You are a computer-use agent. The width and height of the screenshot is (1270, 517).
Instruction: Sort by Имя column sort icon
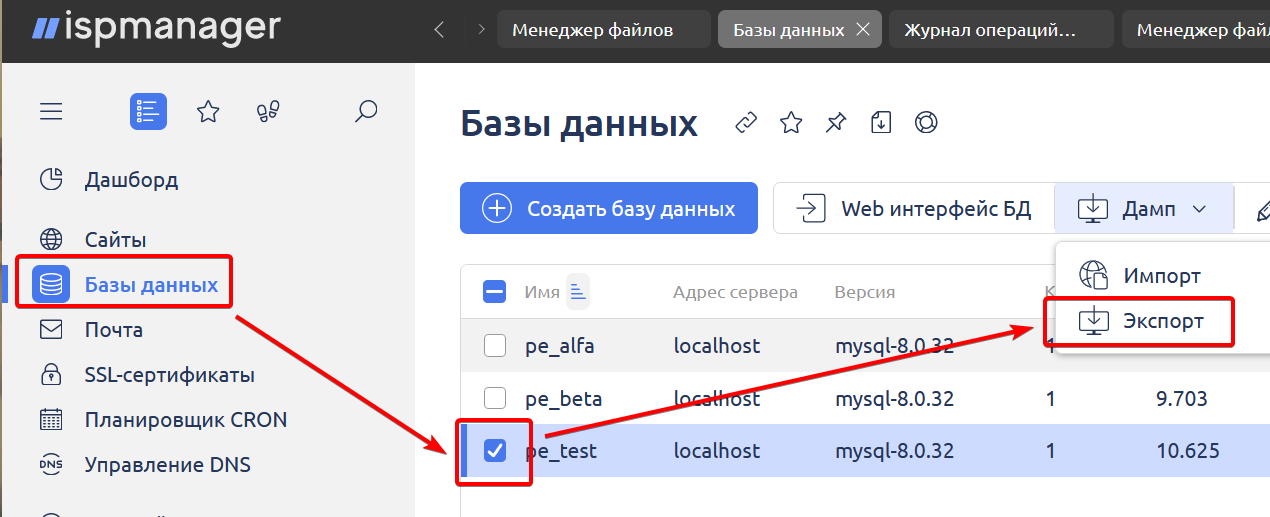[x=577, y=292]
